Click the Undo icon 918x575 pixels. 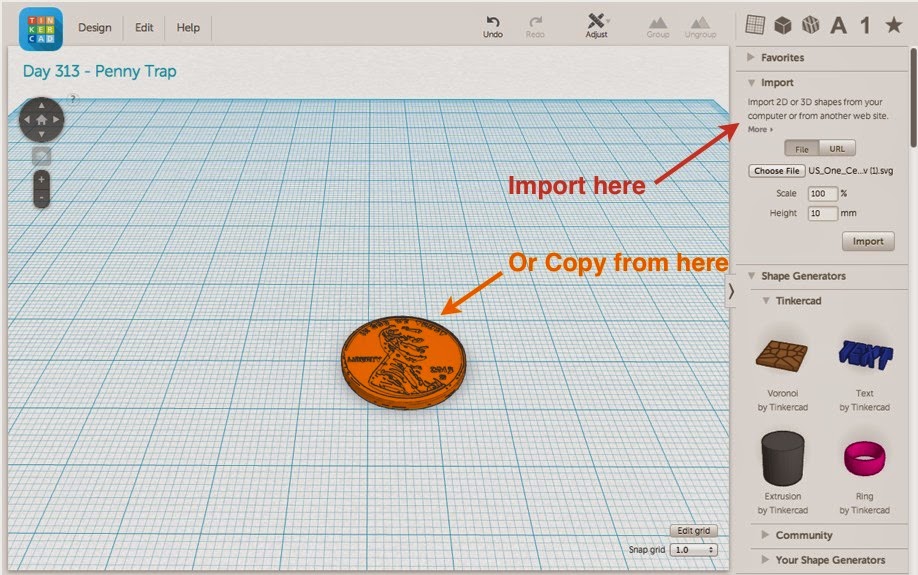point(492,27)
